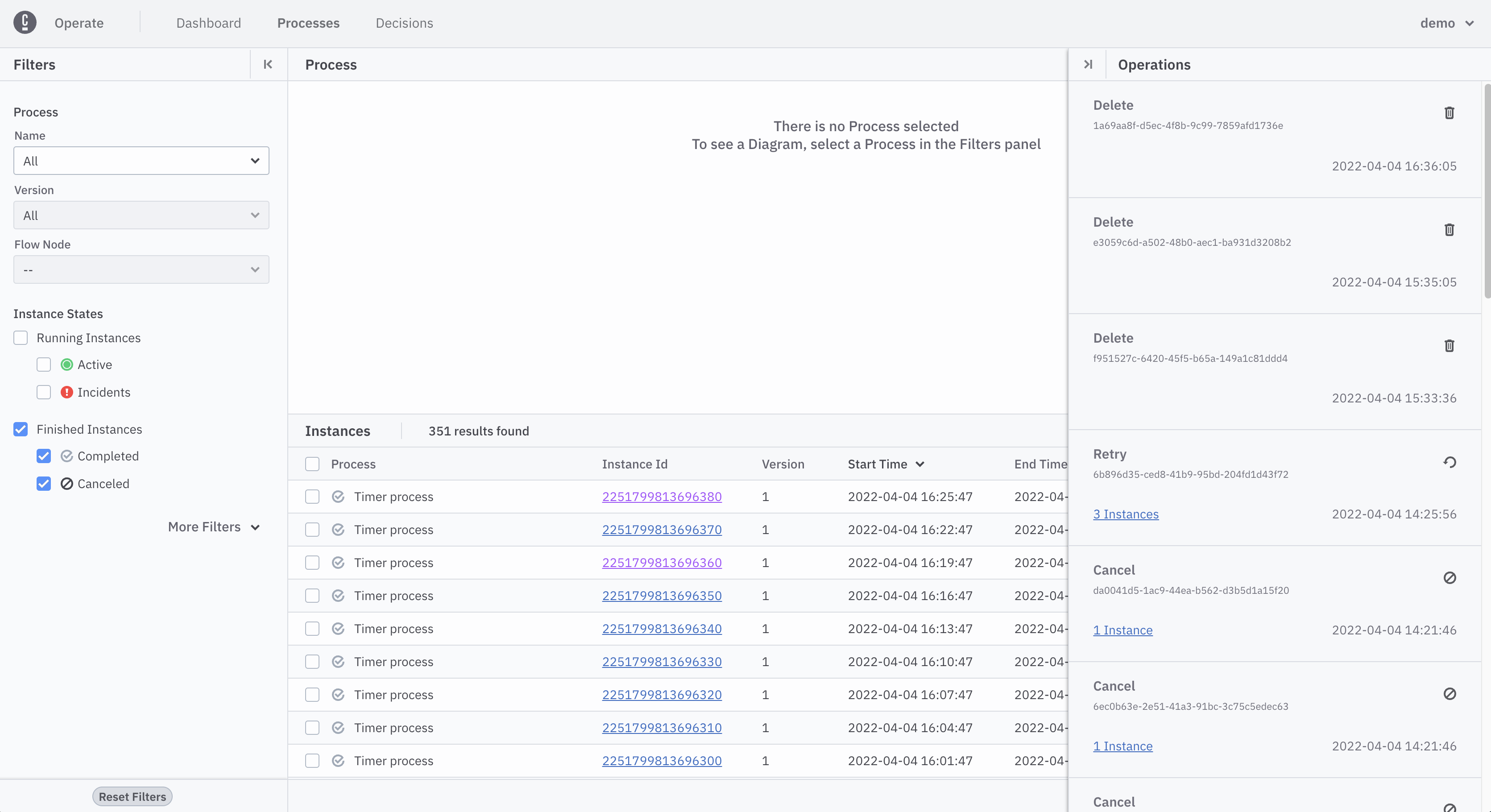
Task: Click the Operations panel scrollbar
Action: 1487,191
